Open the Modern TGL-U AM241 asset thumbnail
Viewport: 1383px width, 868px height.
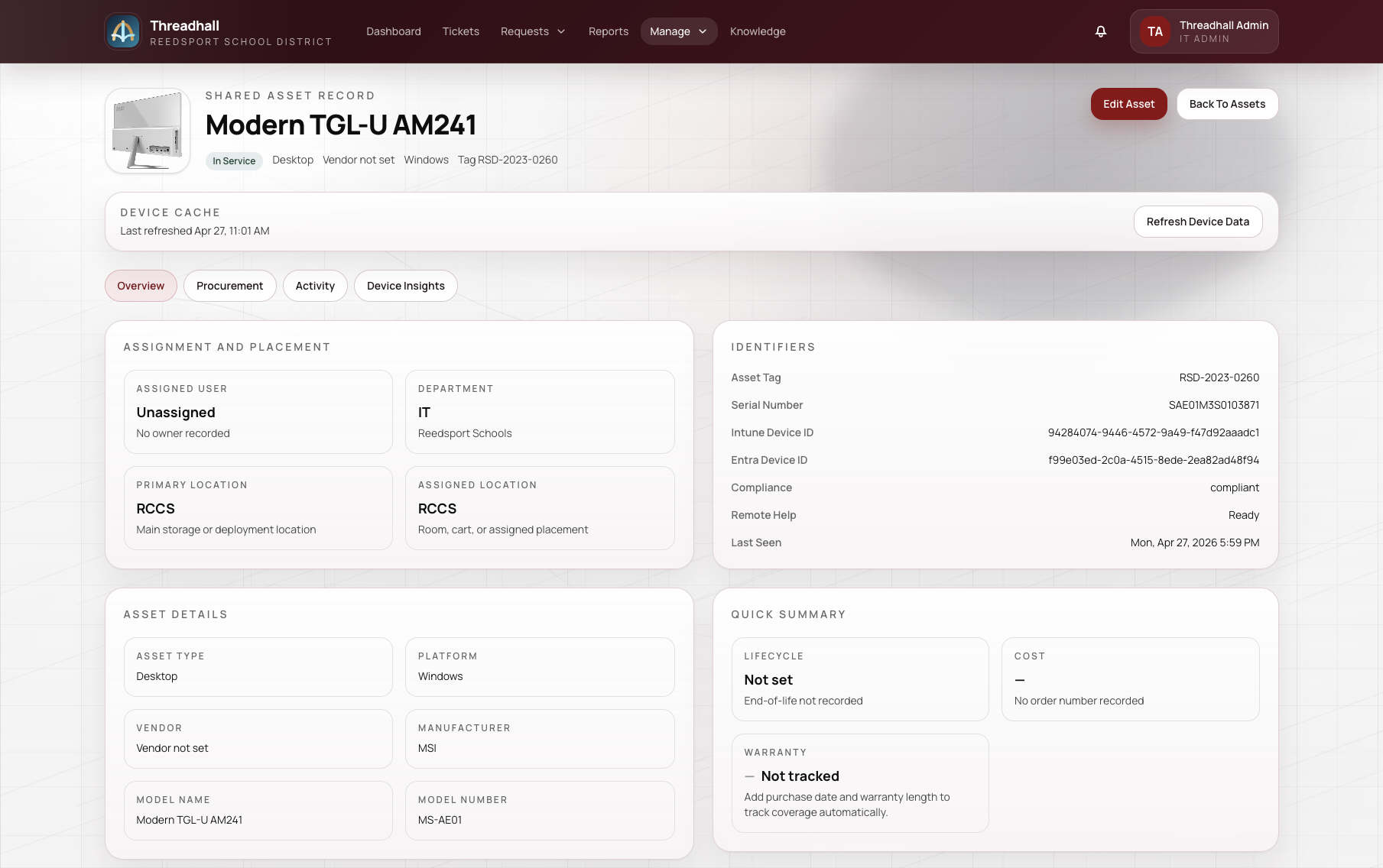click(148, 131)
